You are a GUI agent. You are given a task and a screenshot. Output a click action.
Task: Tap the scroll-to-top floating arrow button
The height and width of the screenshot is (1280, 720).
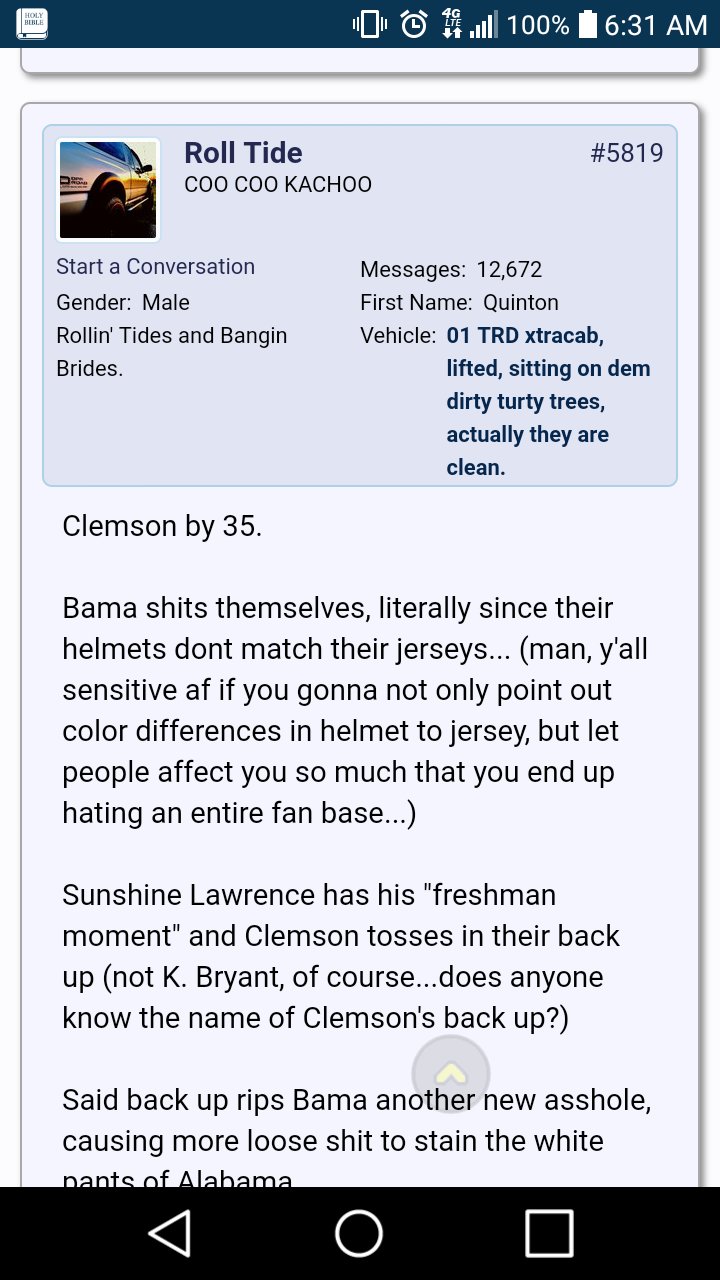tap(451, 1074)
